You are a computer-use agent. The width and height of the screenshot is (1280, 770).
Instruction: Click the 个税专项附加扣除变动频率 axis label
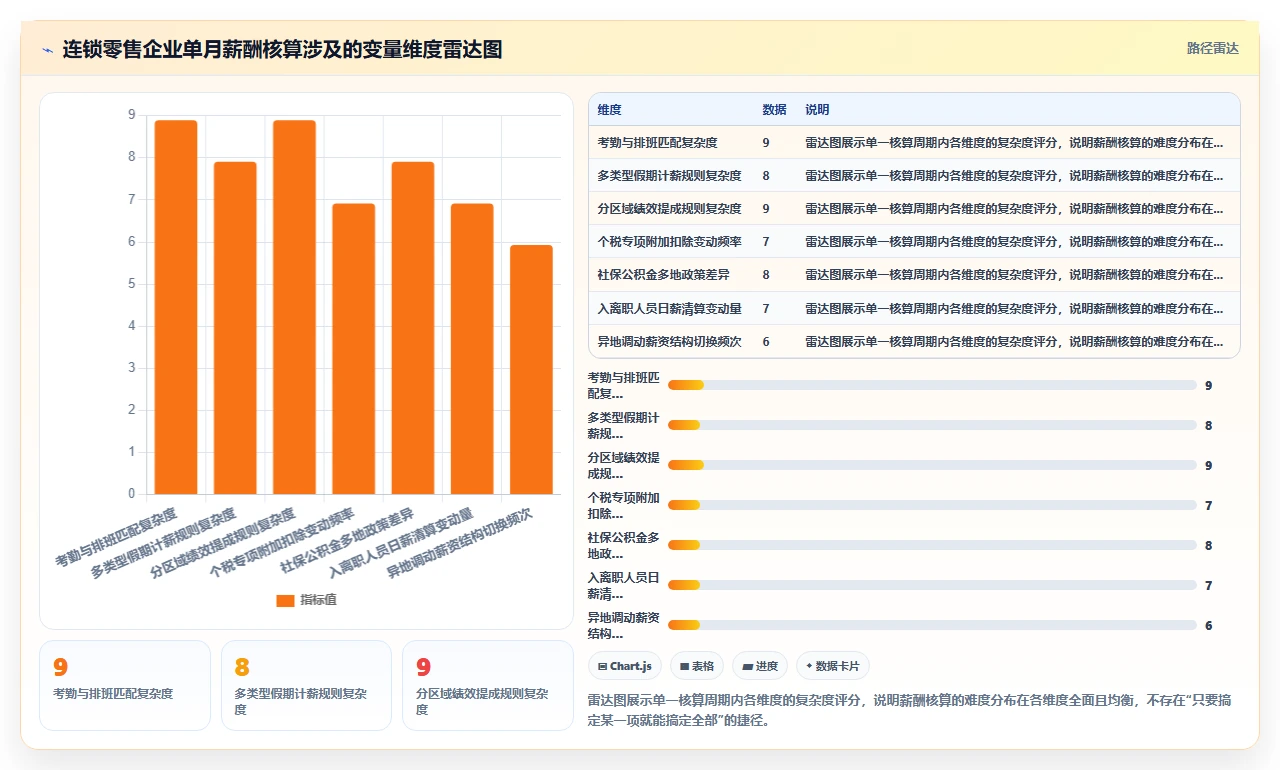281,543
